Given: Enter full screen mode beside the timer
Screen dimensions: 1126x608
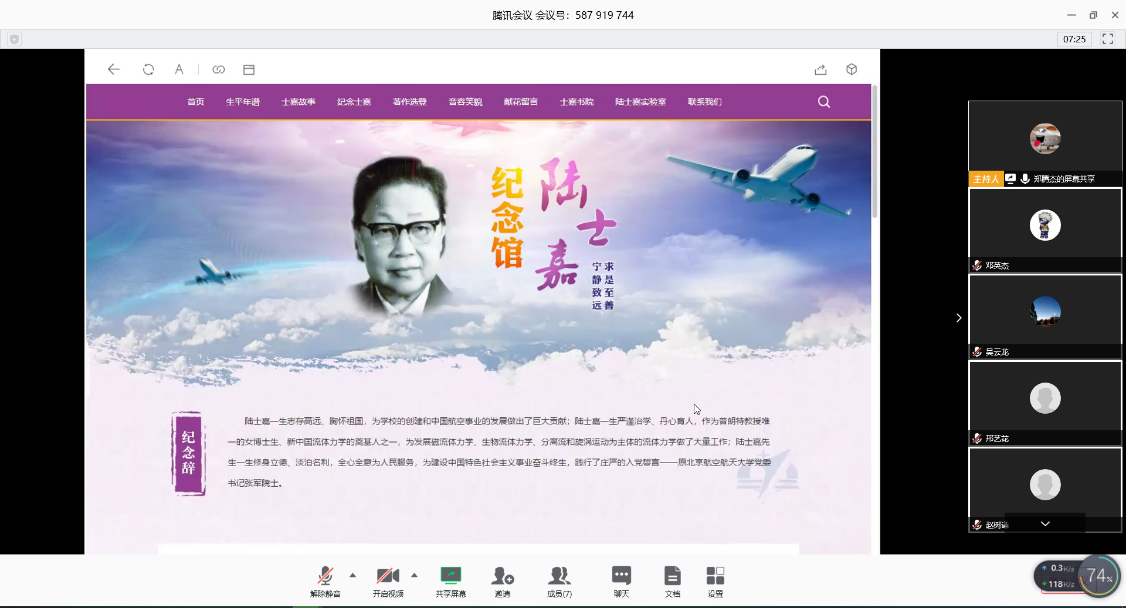Looking at the screenshot, I should pyautogui.click(x=1107, y=39).
